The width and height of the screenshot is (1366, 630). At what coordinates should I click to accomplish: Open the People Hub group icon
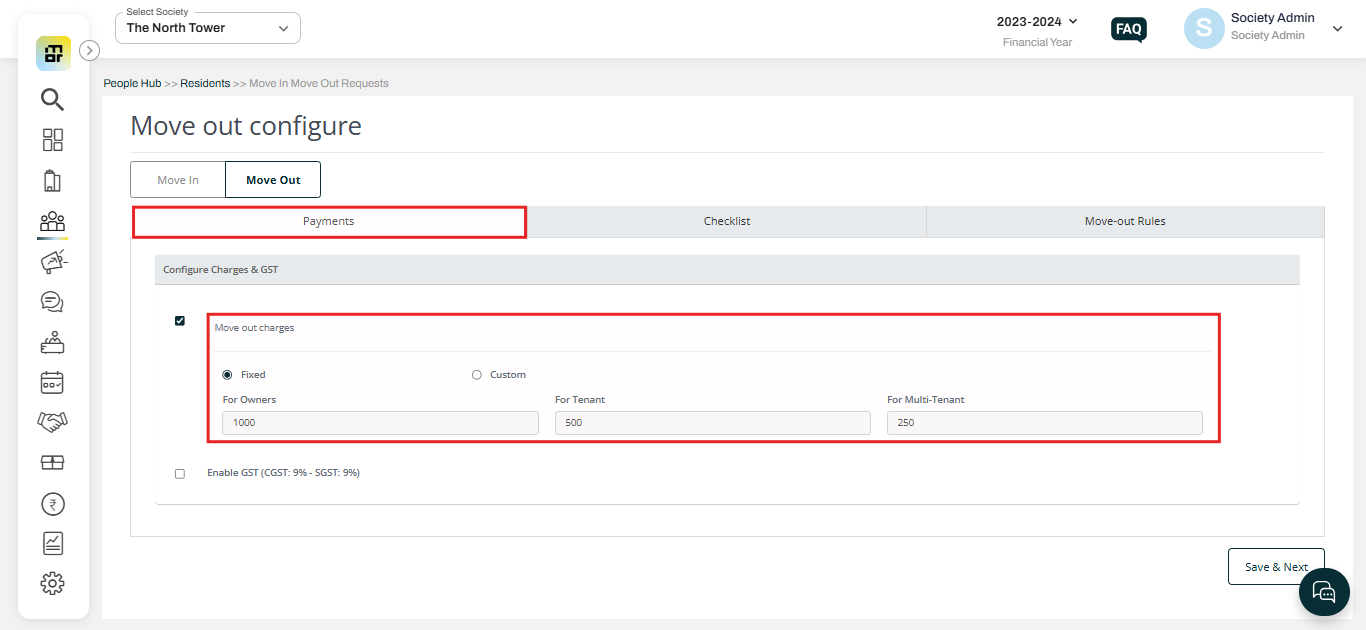tap(53, 221)
